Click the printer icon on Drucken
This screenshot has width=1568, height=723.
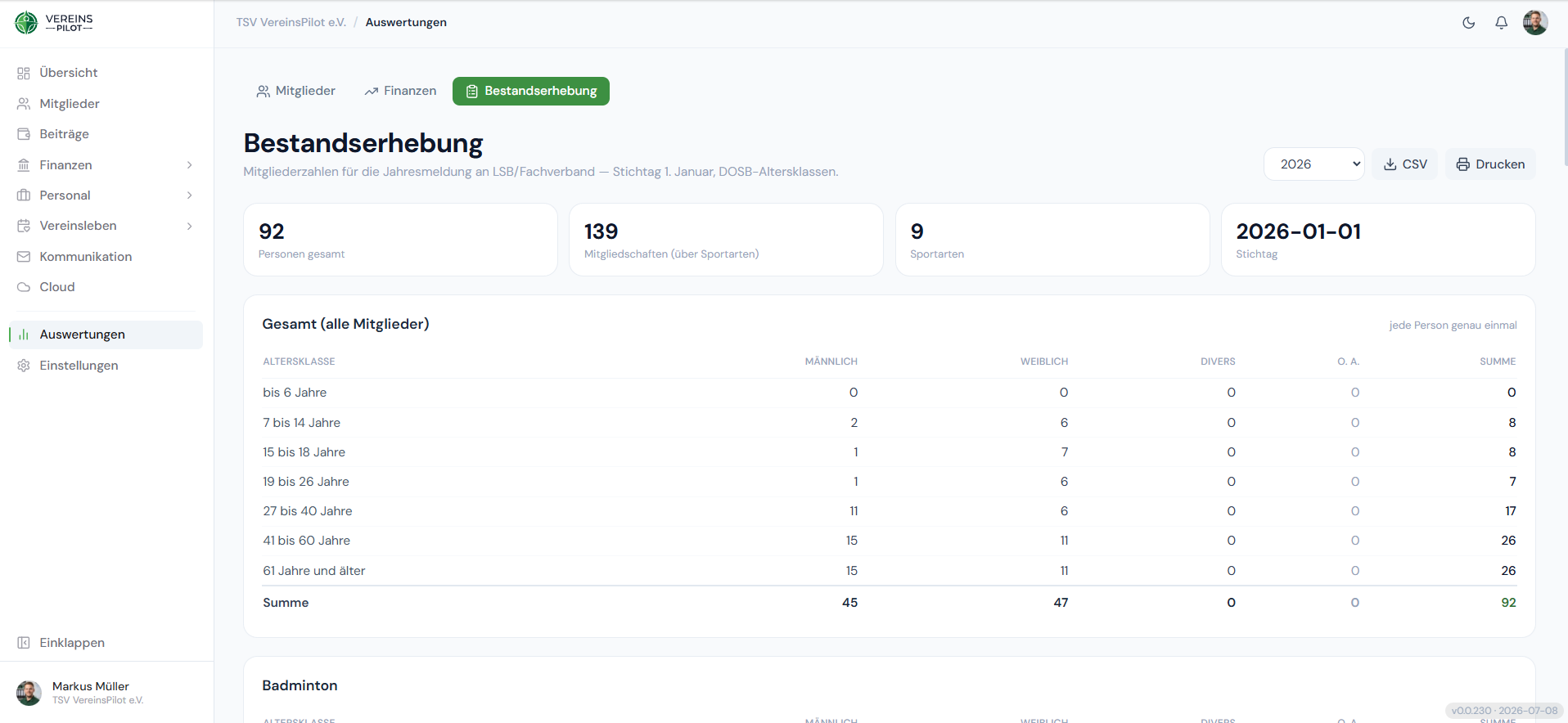(x=1463, y=164)
